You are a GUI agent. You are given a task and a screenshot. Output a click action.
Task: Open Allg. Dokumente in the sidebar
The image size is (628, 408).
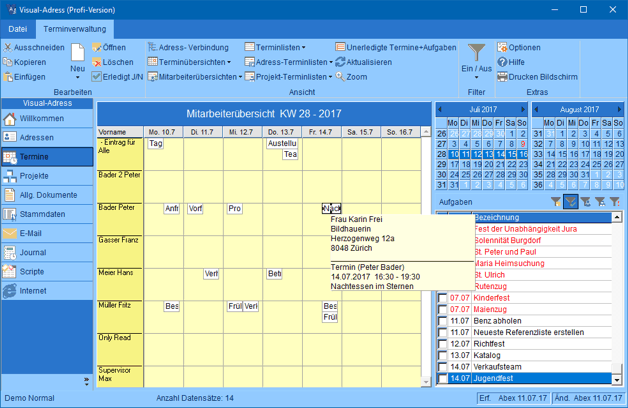coord(47,195)
